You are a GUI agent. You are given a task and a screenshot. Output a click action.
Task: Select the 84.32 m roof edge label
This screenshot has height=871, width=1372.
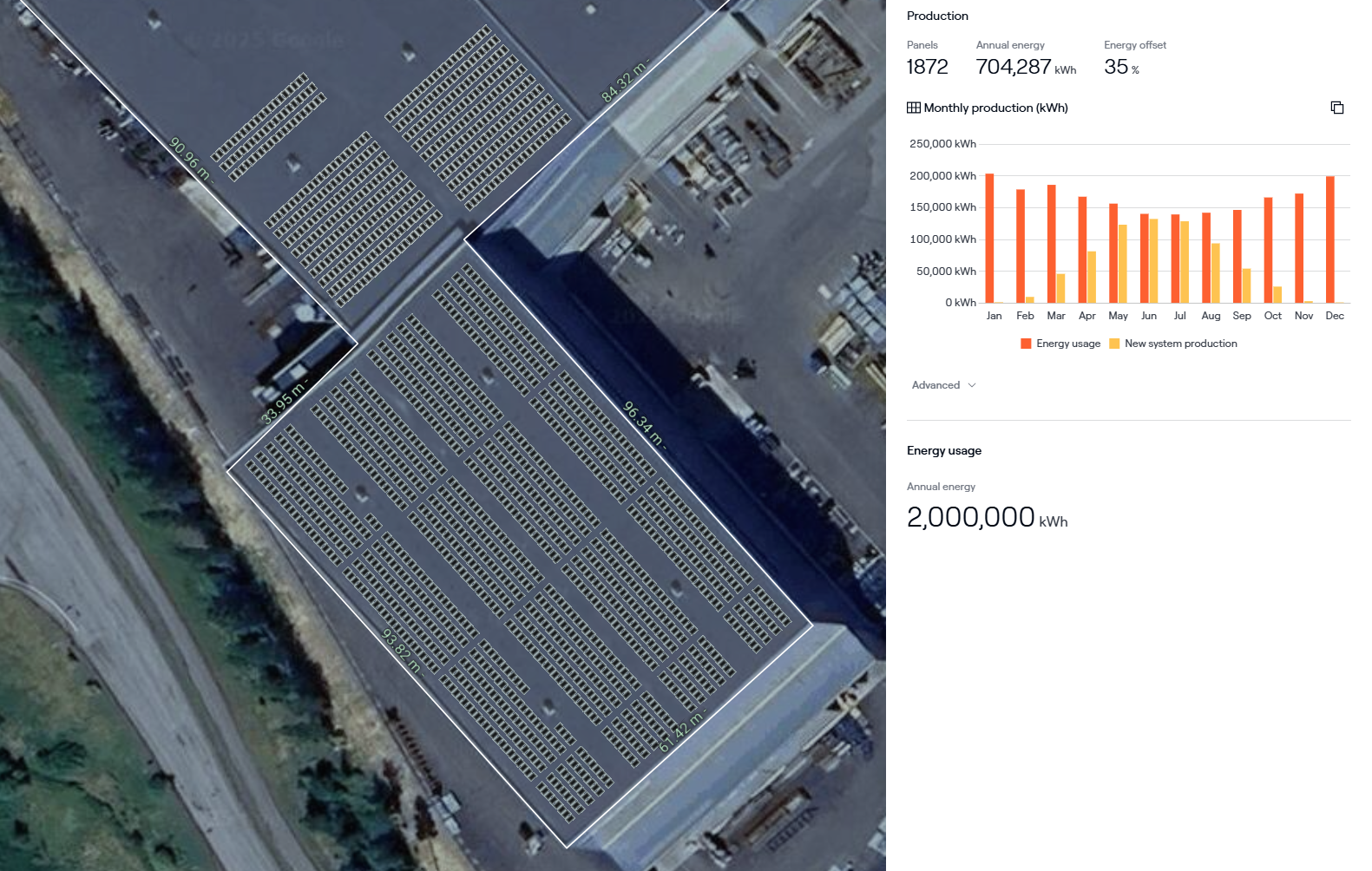pyautogui.click(x=624, y=82)
